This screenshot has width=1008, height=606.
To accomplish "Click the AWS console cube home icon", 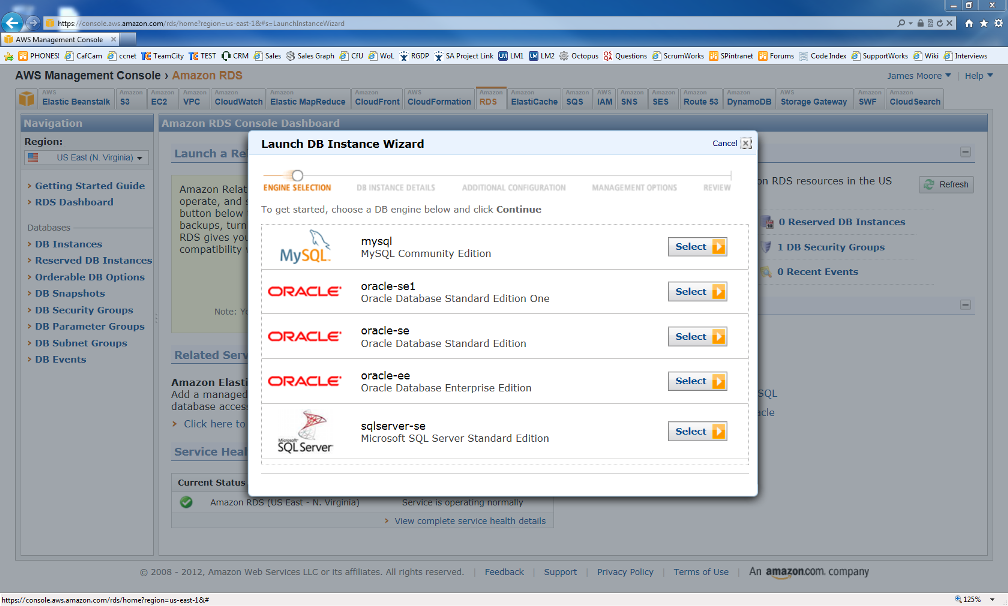I will [26, 99].
